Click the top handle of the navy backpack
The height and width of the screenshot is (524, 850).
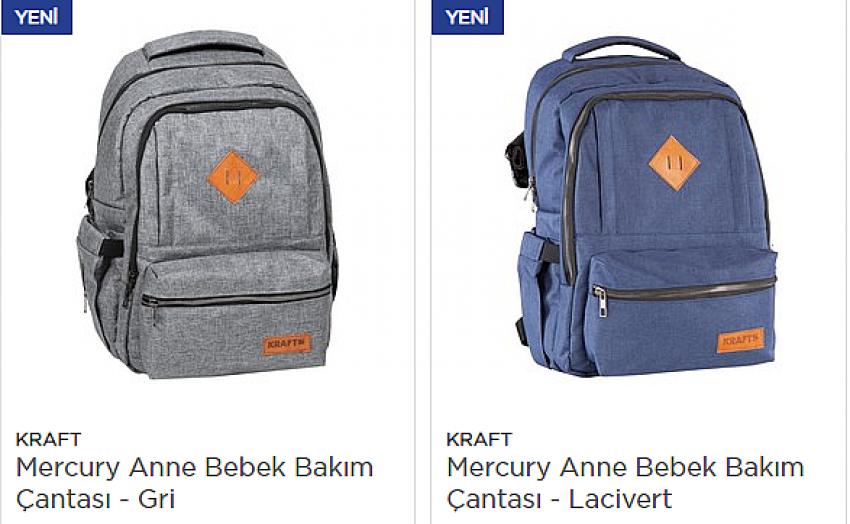(x=621, y=48)
